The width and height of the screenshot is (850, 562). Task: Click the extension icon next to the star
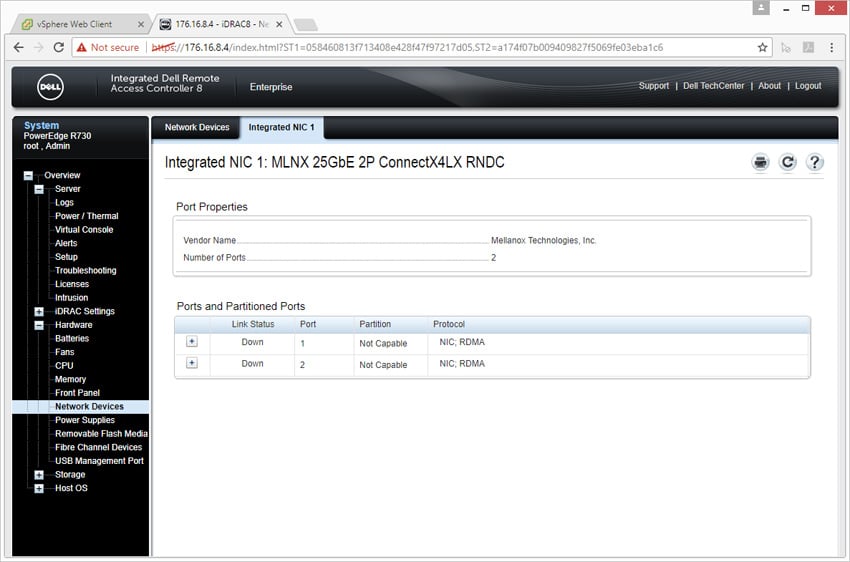coord(785,48)
